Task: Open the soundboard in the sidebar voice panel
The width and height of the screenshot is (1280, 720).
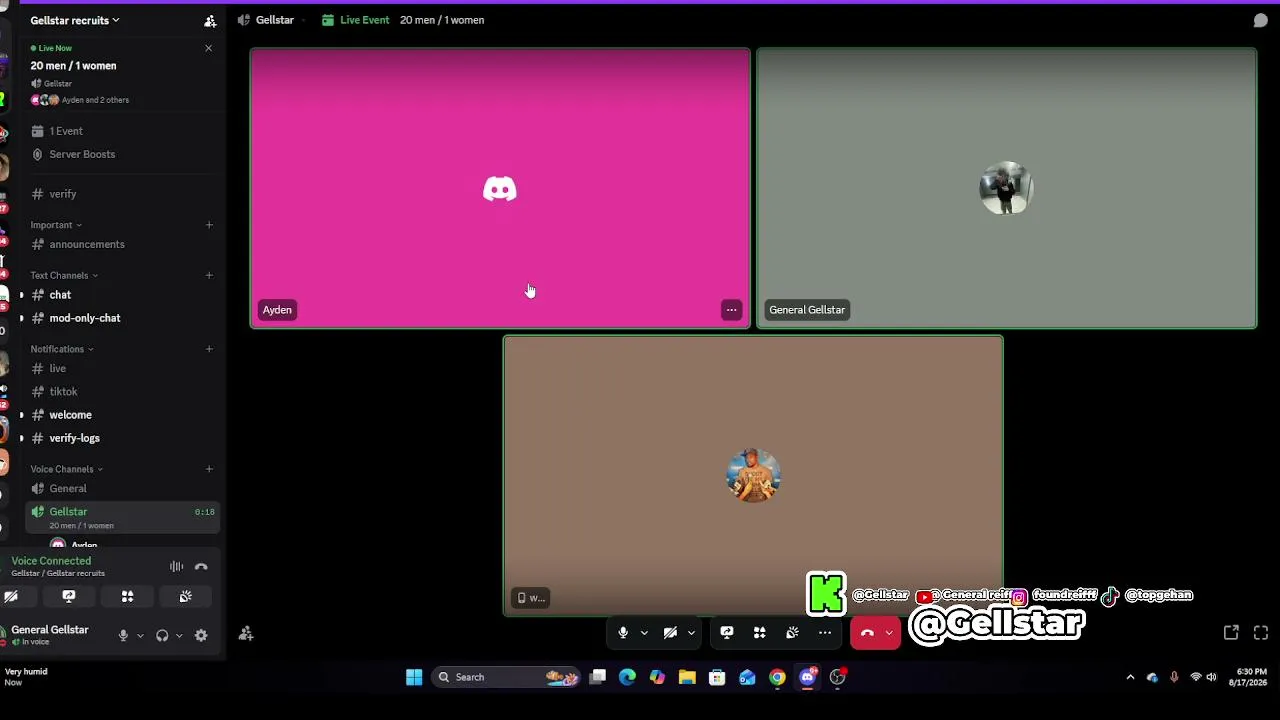Action: [x=185, y=597]
